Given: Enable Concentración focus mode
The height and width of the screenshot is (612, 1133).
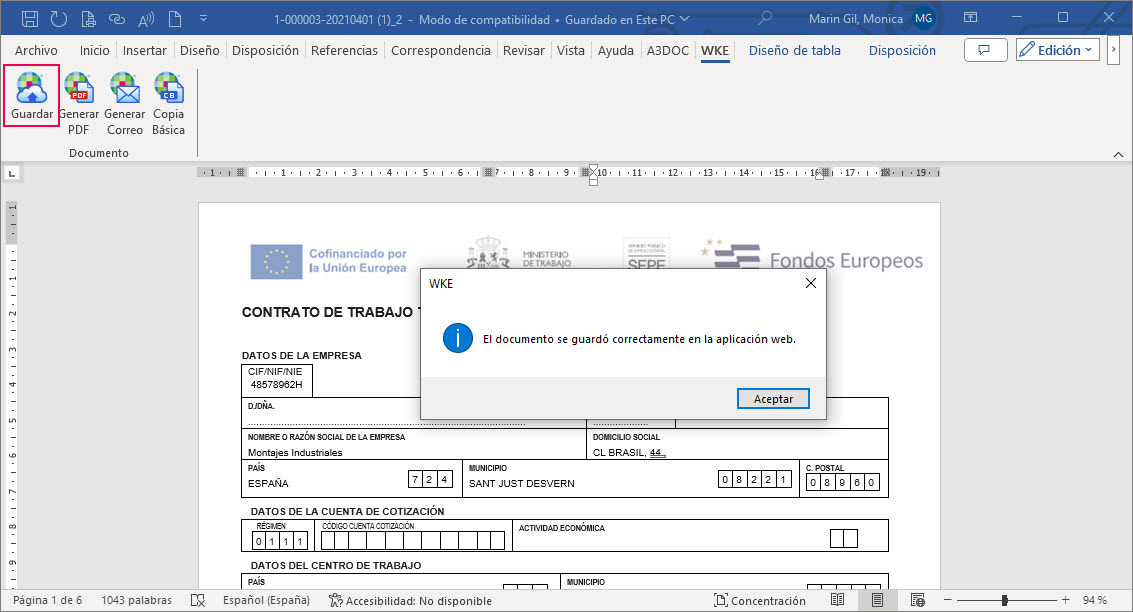Looking at the screenshot, I should 759,600.
